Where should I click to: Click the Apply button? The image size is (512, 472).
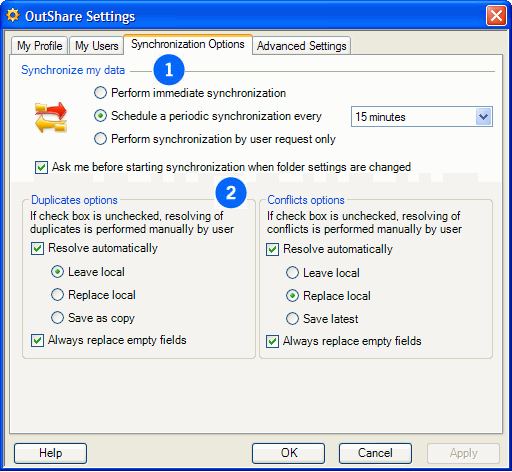[x=464, y=453]
